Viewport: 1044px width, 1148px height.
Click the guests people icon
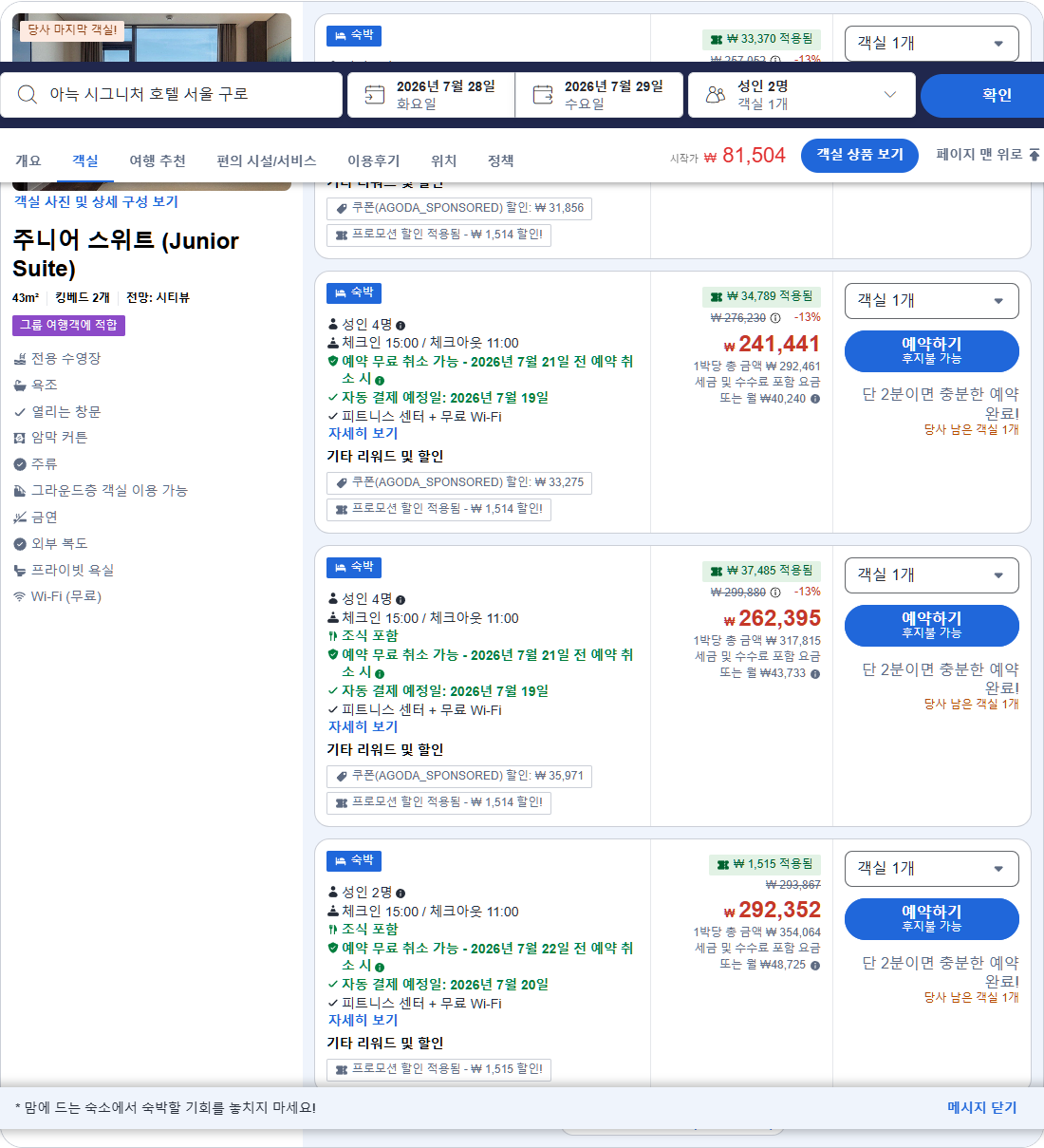(x=716, y=94)
